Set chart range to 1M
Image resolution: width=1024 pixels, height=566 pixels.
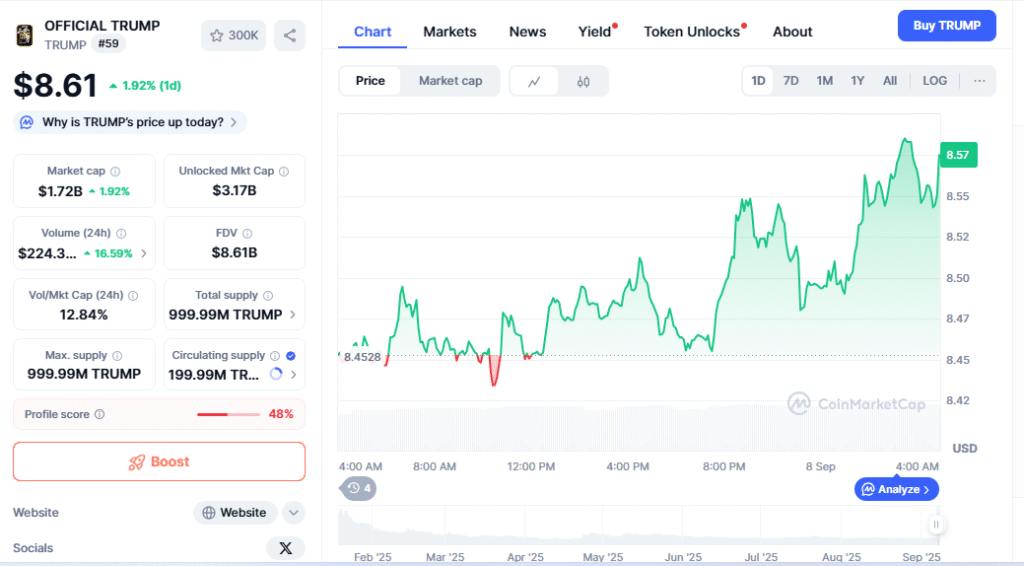(x=824, y=81)
